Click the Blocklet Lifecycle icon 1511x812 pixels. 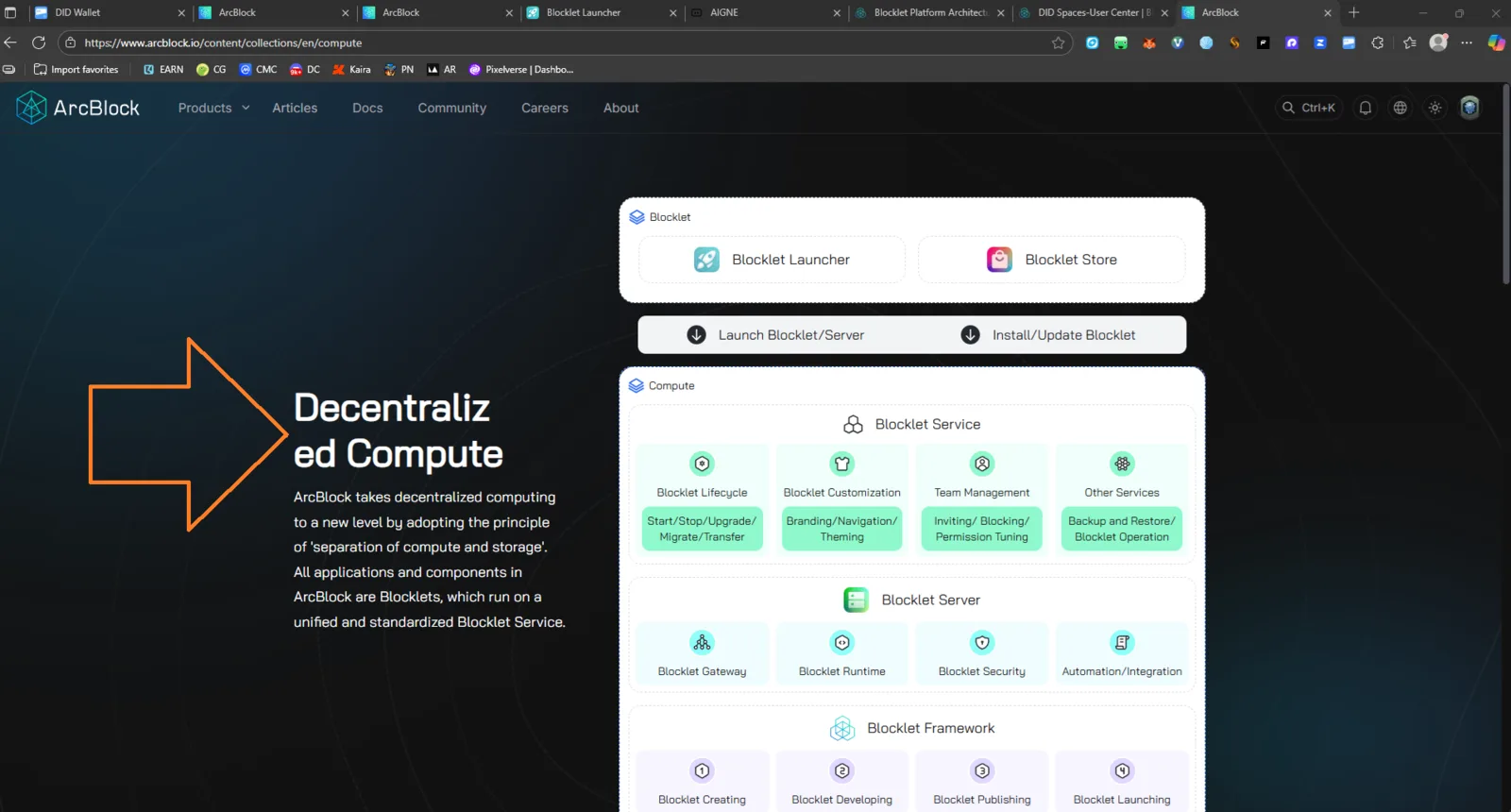point(702,464)
